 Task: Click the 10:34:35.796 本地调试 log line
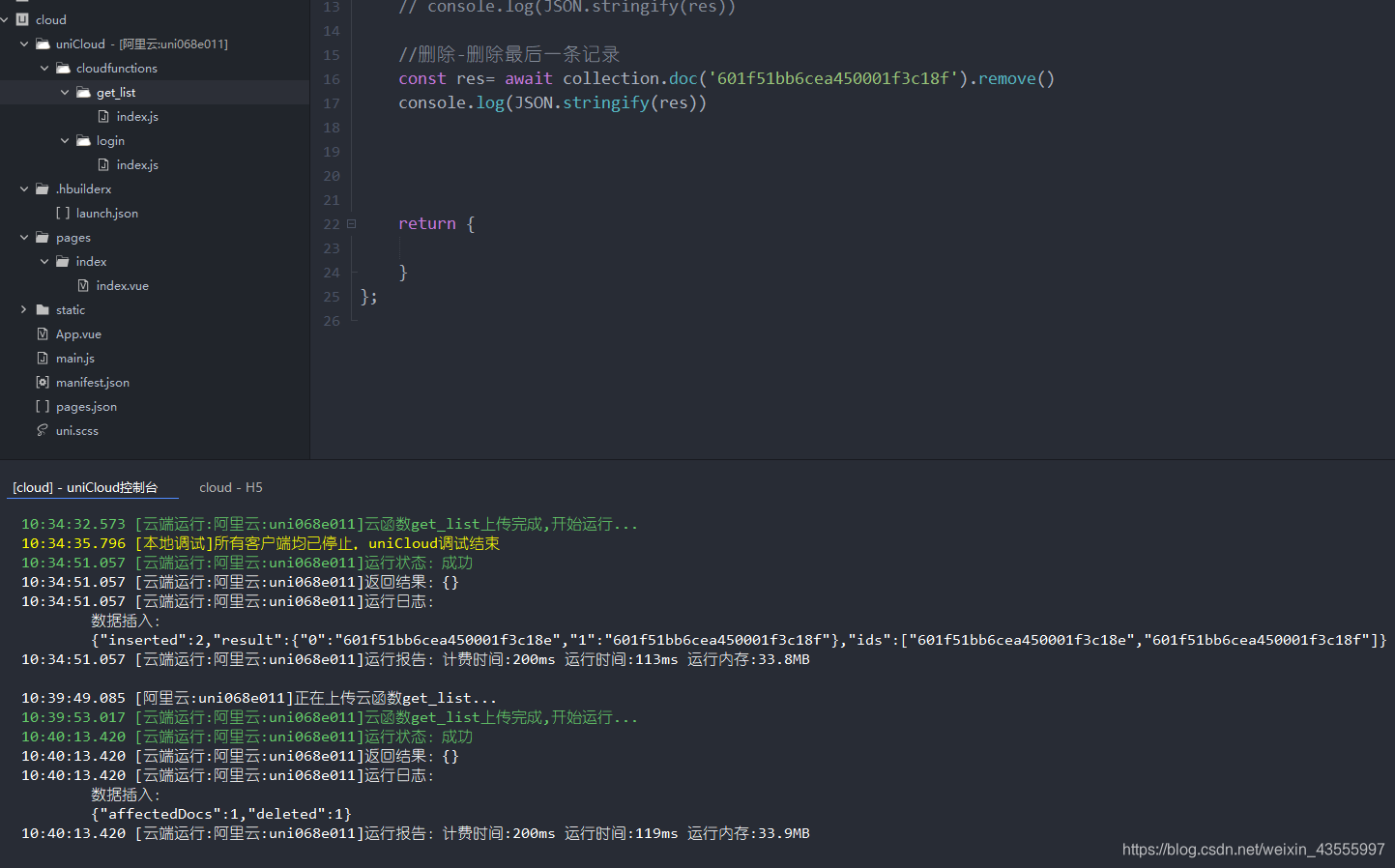click(260, 543)
